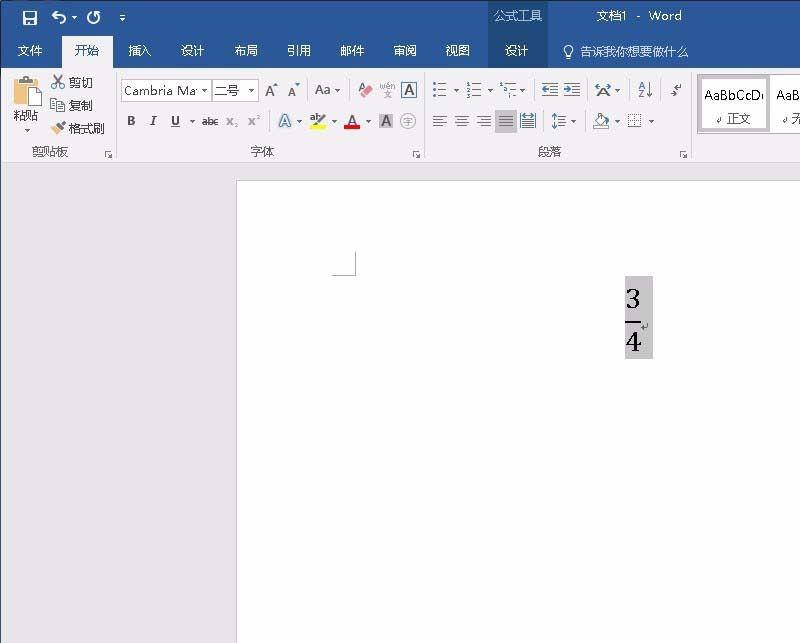Screen dimensions: 800x643
Task: Center-align the paragraph text
Action: point(462,121)
